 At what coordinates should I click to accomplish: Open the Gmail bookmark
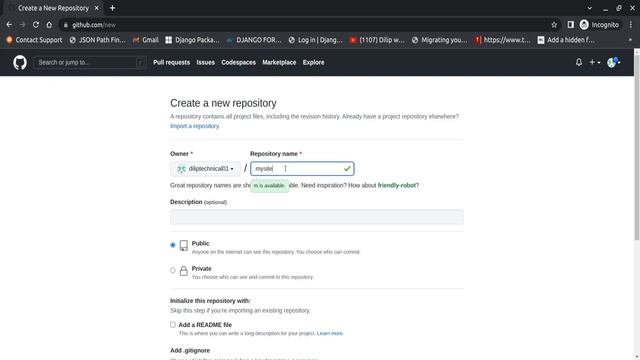[146, 40]
